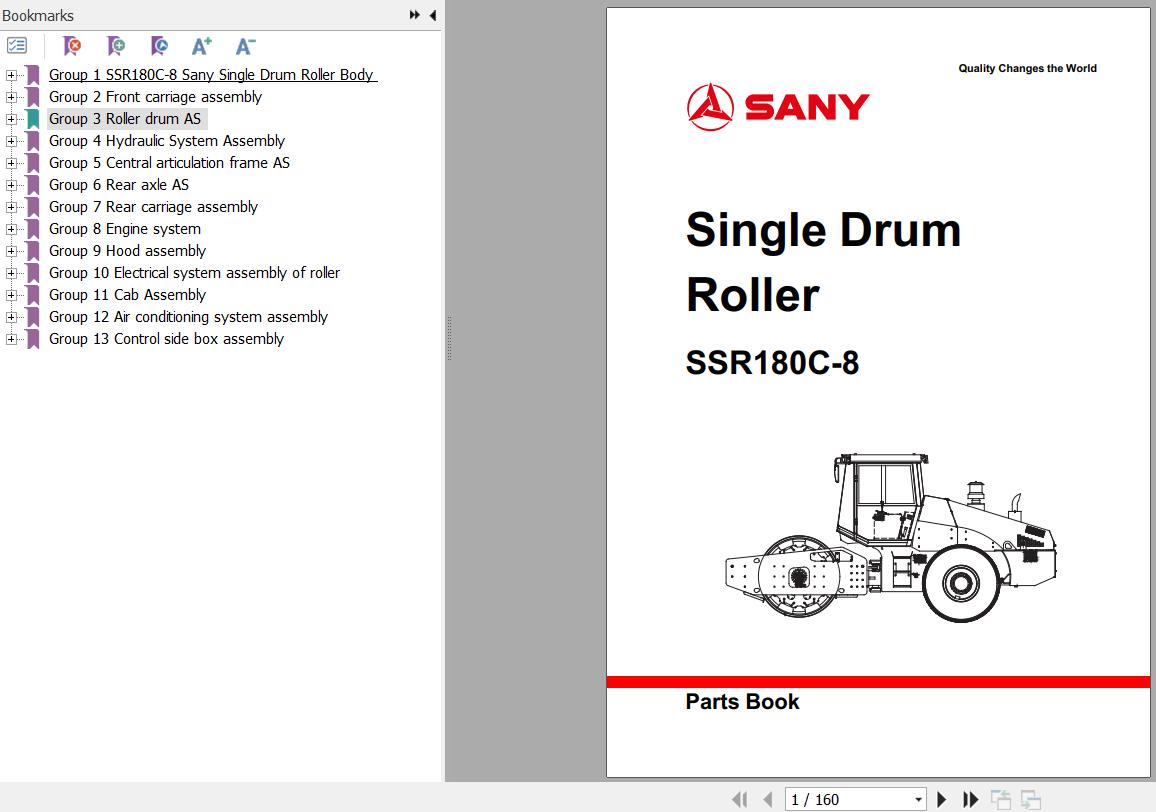Open the page number dropdown arrow
Viewport: 1156px width, 812px height.
(x=918, y=799)
